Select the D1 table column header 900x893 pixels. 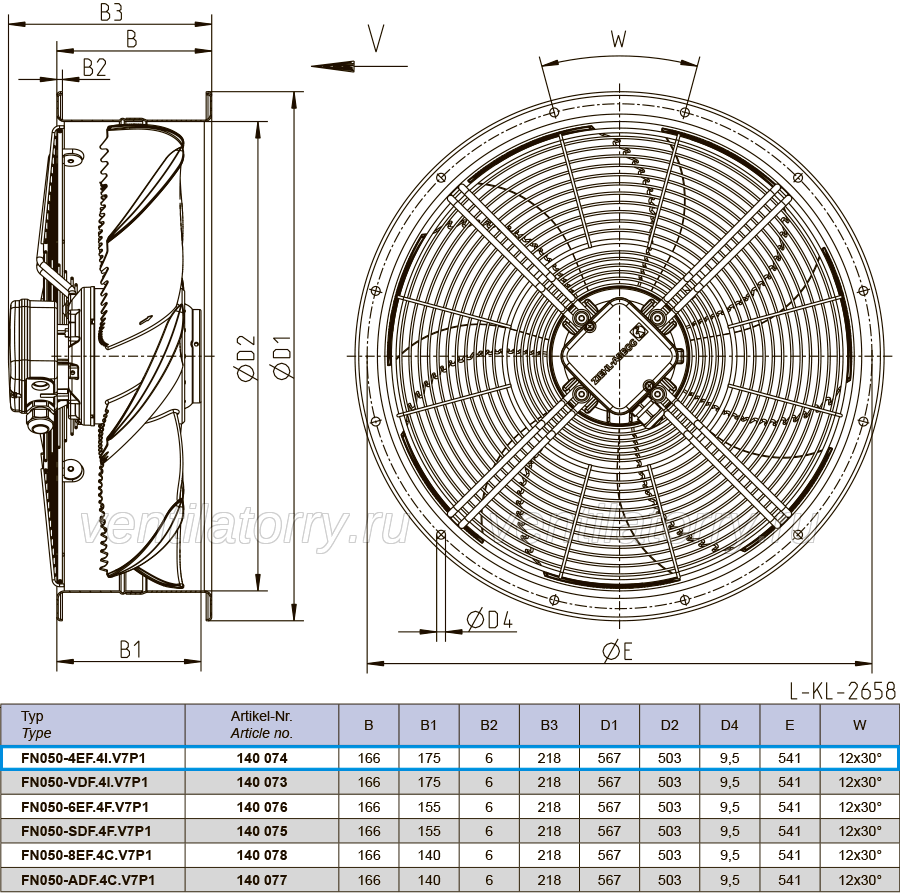point(609,725)
